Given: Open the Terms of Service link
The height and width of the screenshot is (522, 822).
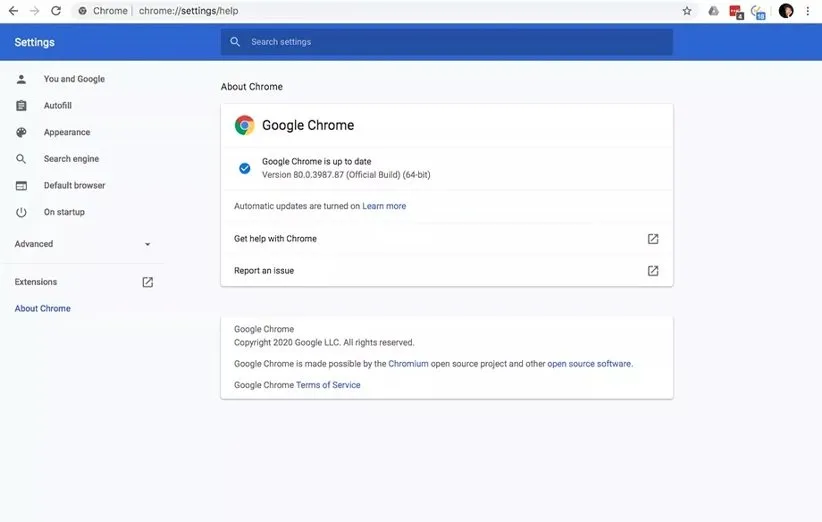Looking at the screenshot, I should tap(328, 385).
